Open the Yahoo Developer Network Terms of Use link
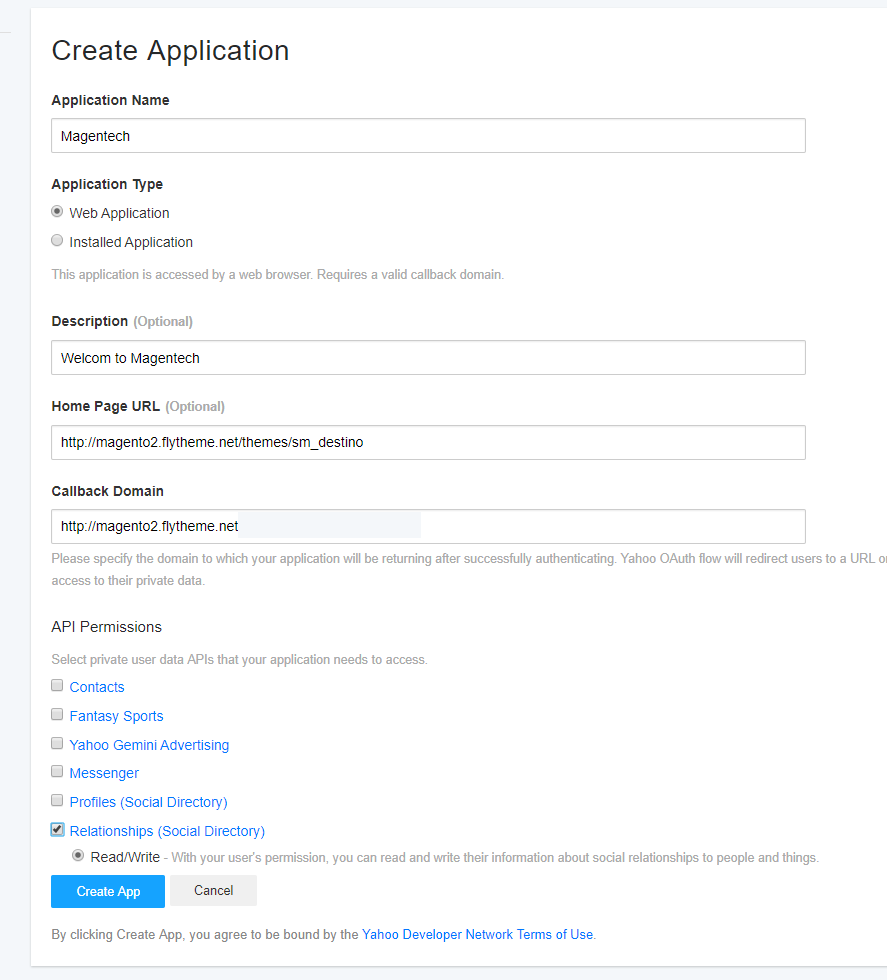This screenshot has width=887, height=980. click(x=478, y=934)
